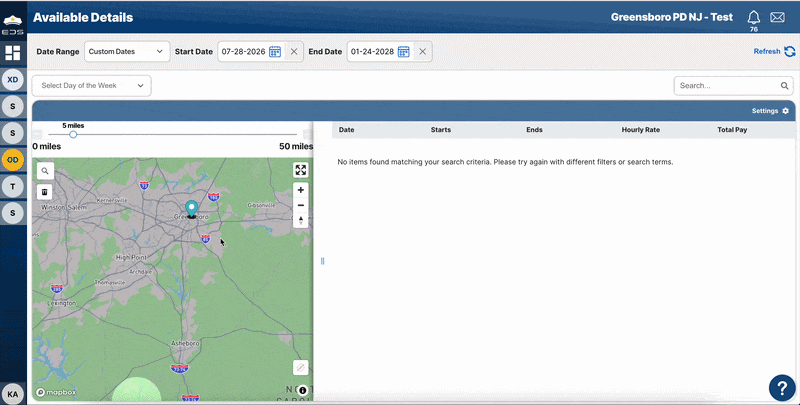Expand Select Day of the Week dropdown
800x405 pixels.
[x=92, y=86]
